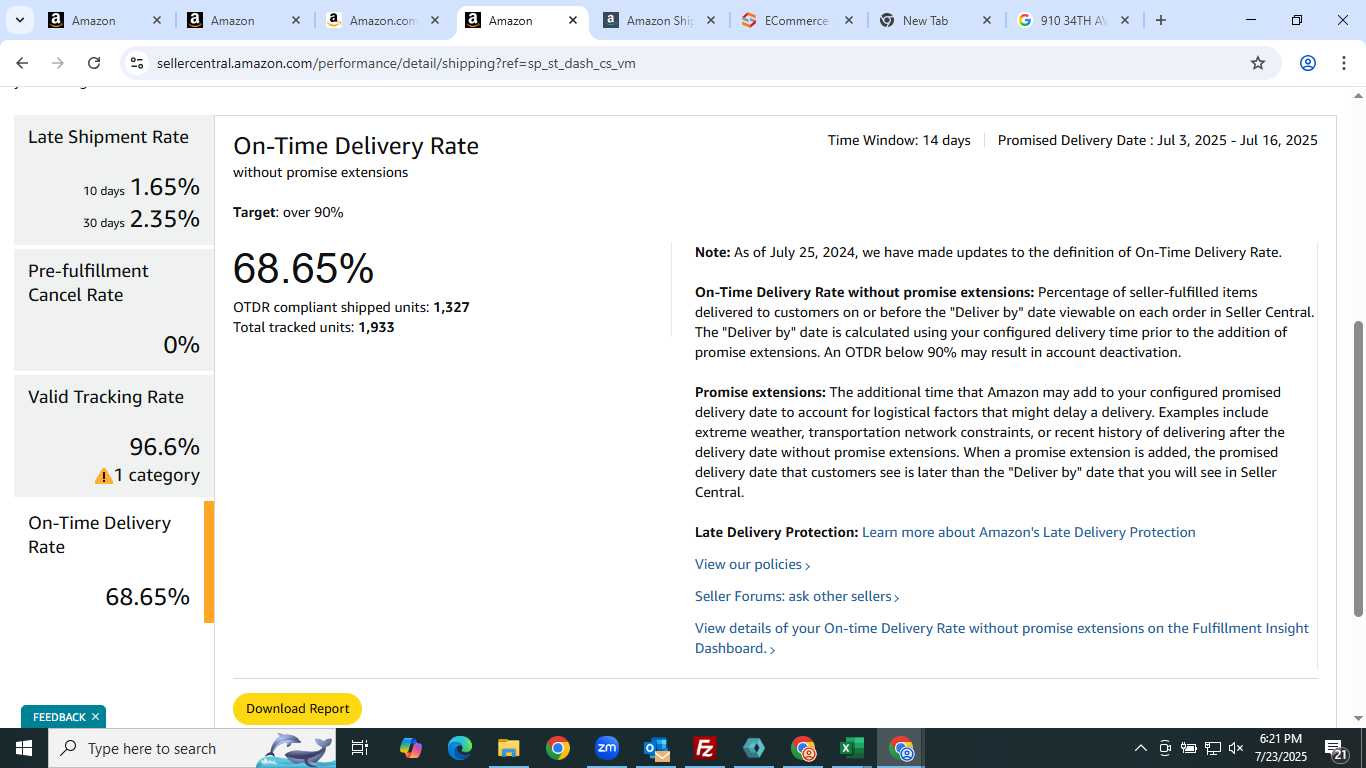1366x768 pixels.
Task: Bookmark this page with the star icon
Action: click(1258, 63)
